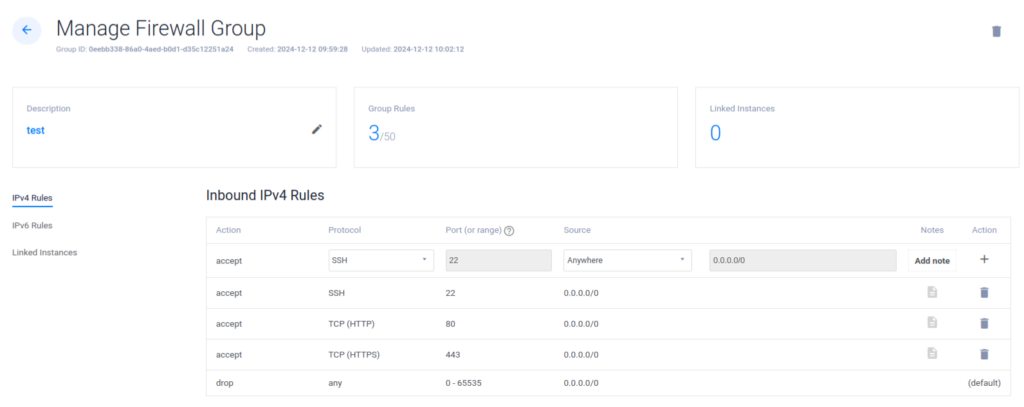Click the port input field showing 22
This screenshot has height=407, width=1024.
point(497,260)
